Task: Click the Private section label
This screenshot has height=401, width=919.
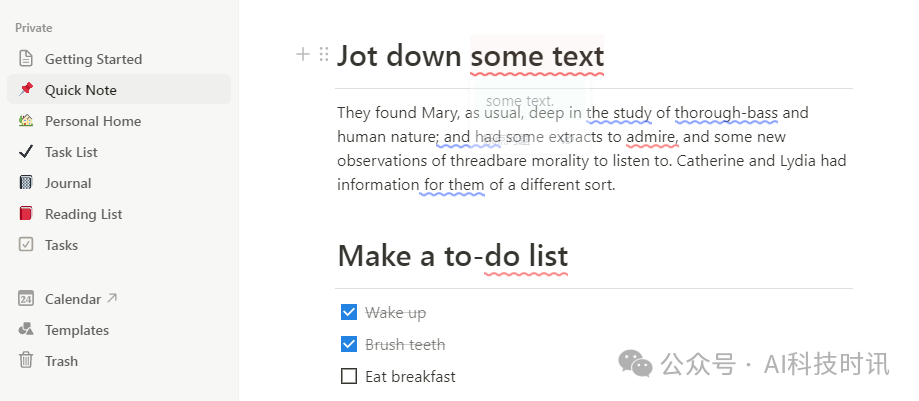Action: pos(34,28)
